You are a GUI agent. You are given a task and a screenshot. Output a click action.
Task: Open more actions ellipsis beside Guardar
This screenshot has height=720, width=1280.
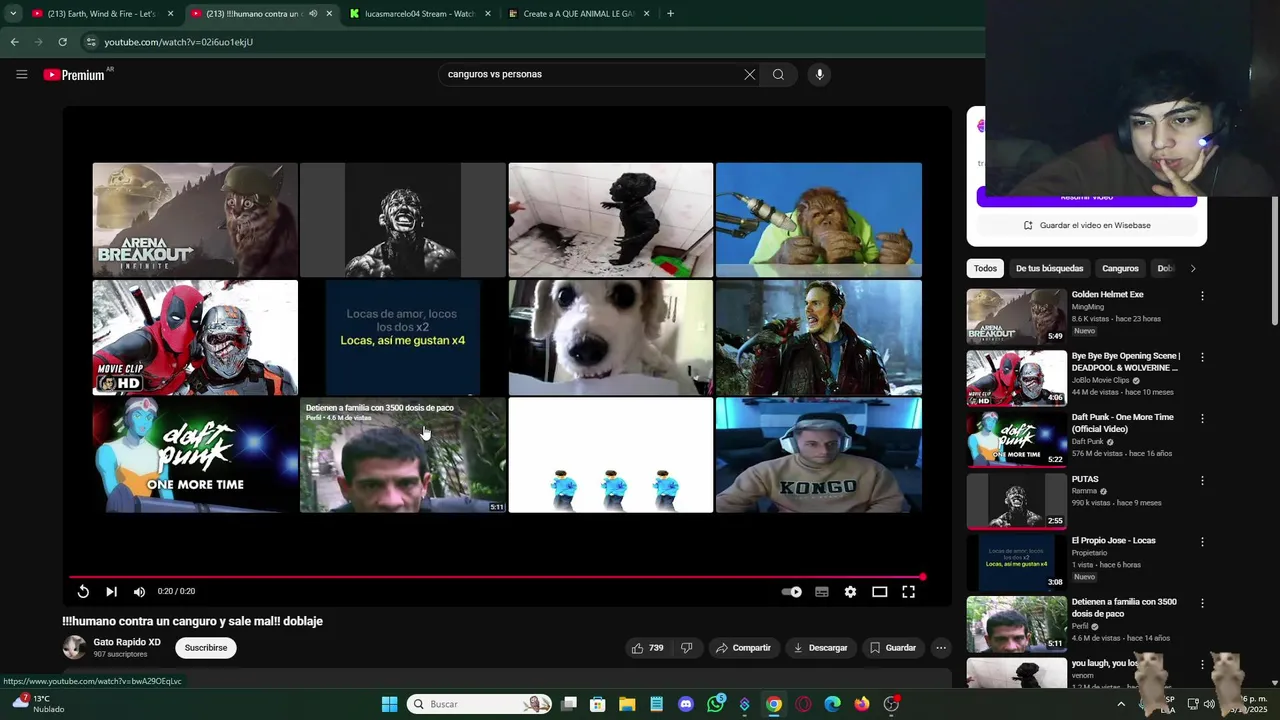click(x=941, y=648)
